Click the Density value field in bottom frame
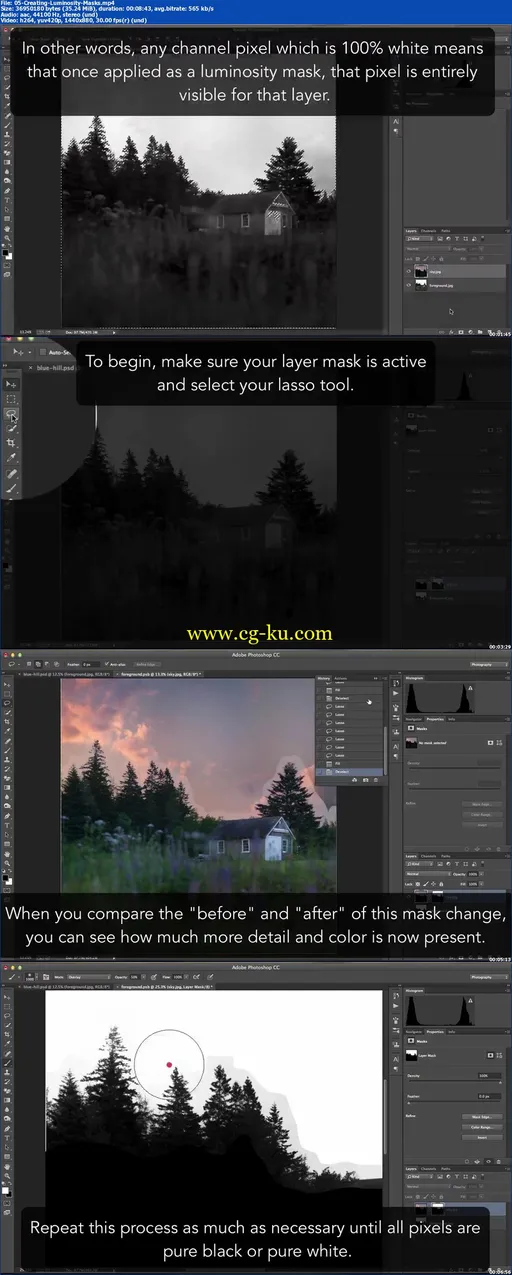Image resolution: width=512 pixels, height=1275 pixels. [490, 1075]
